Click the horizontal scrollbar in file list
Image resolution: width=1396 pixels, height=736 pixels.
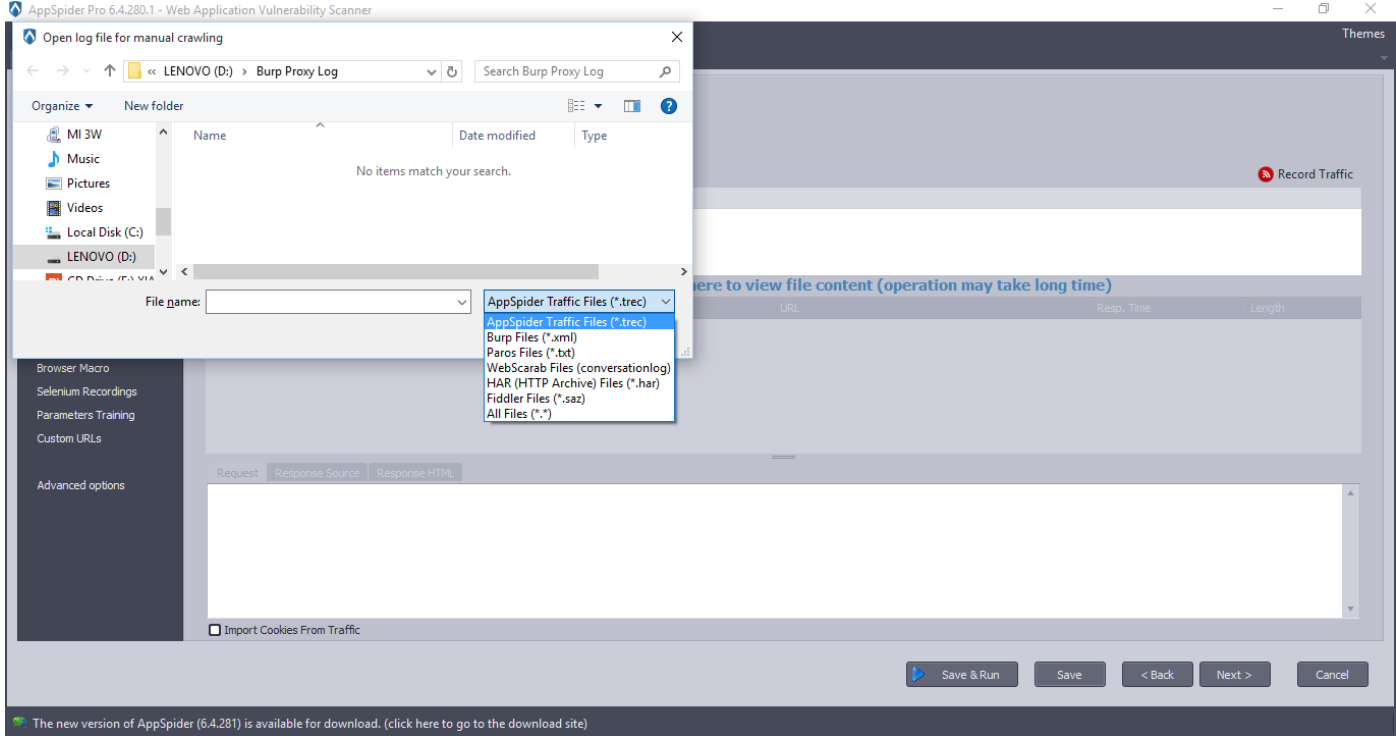396,272
